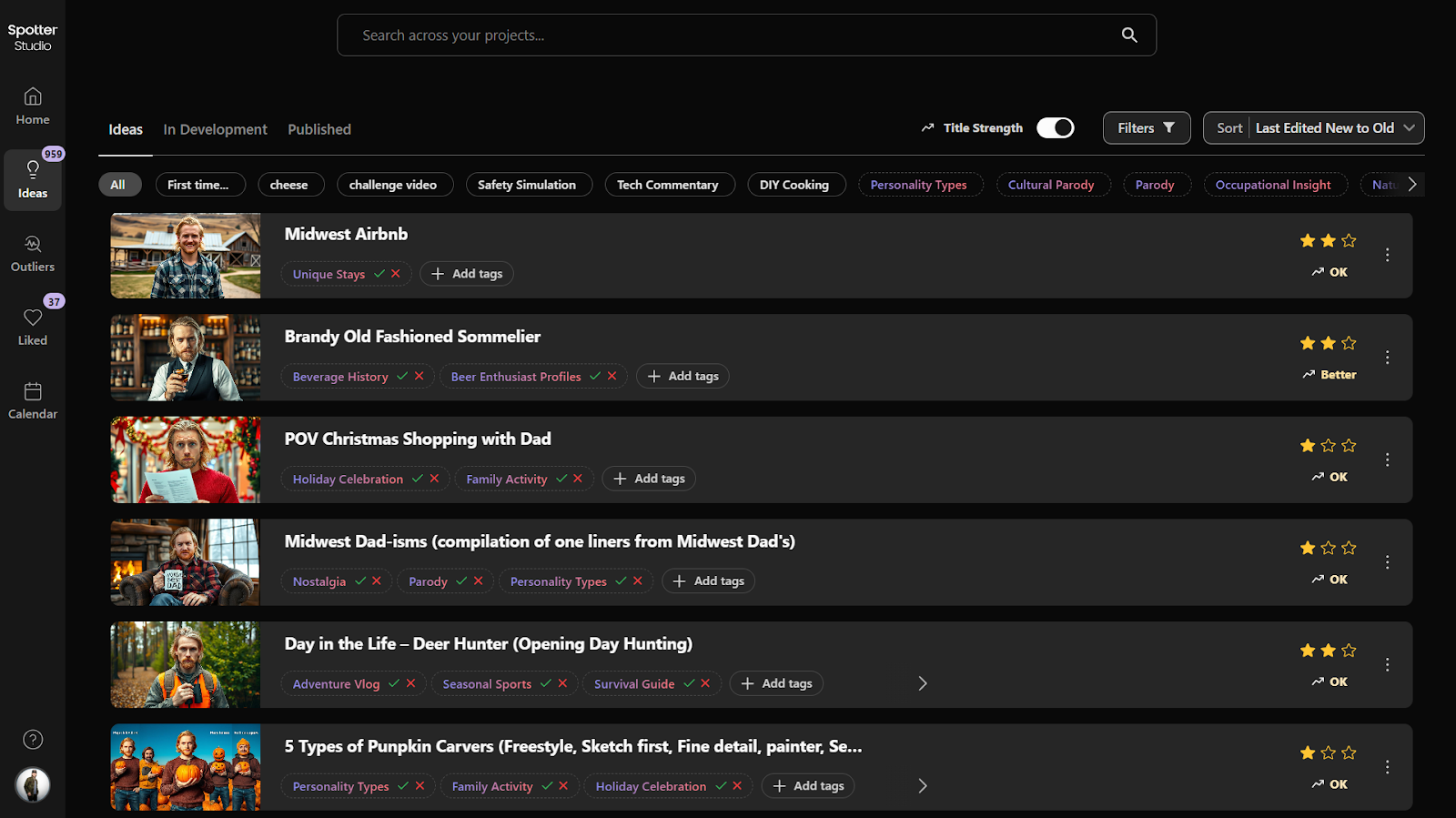Click the search magnifier icon

tap(1129, 35)
